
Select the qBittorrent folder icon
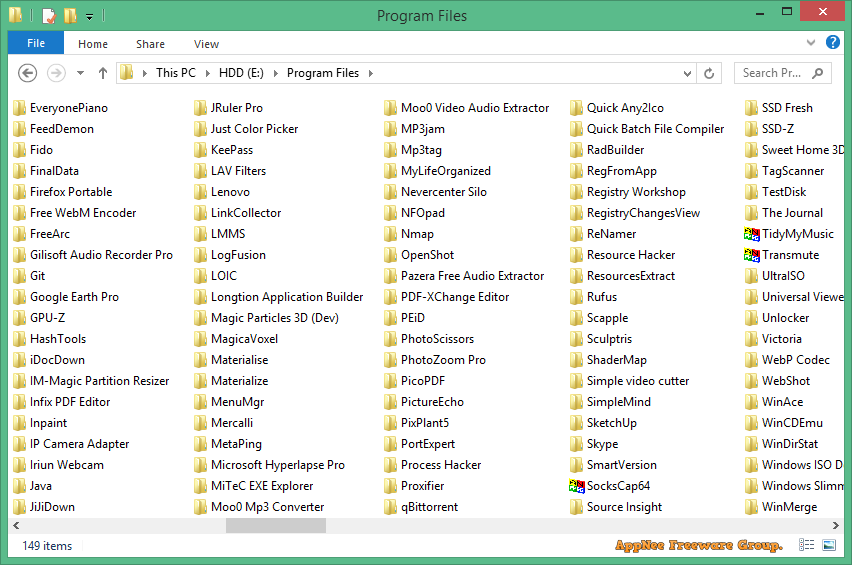point(390,507)
